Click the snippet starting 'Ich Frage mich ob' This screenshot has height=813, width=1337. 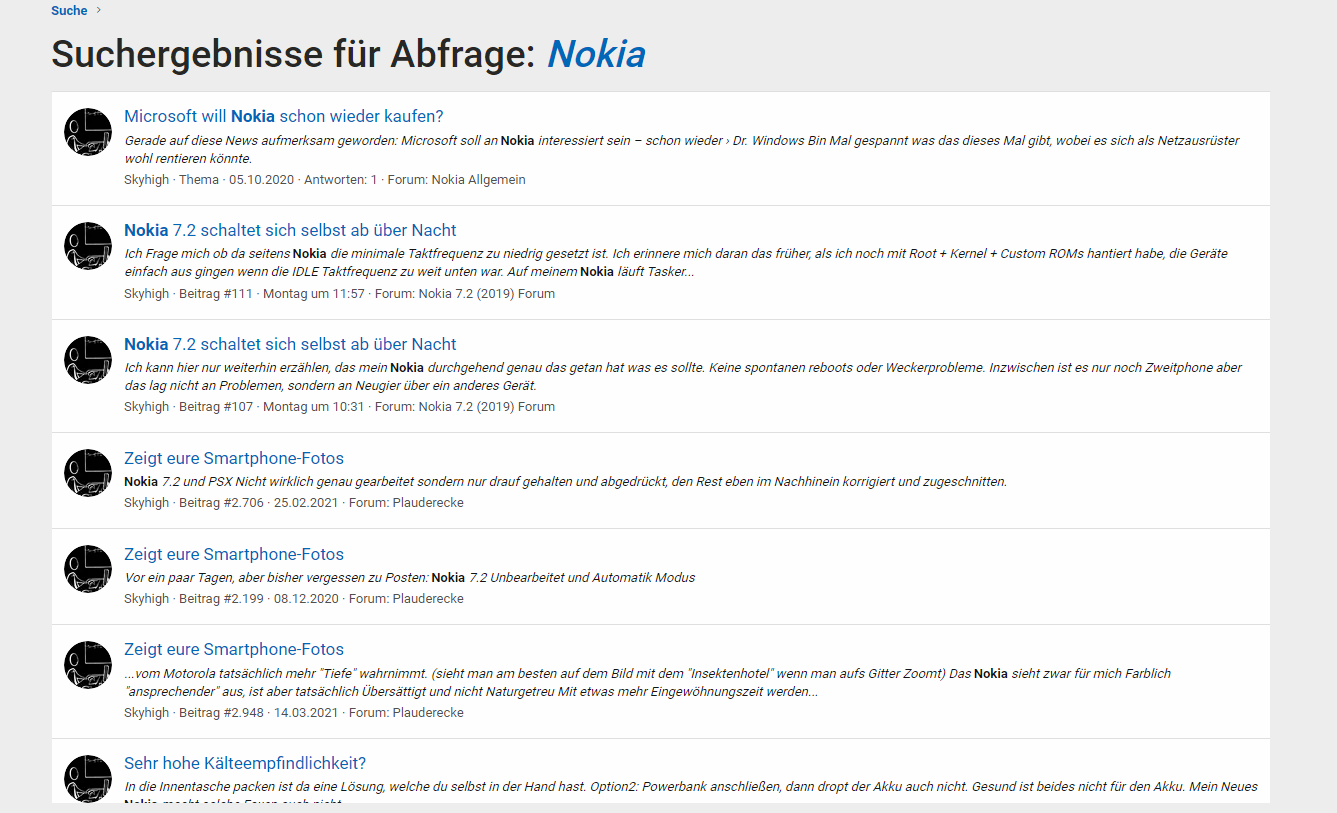pyautogui.click(x=676, y=263)
